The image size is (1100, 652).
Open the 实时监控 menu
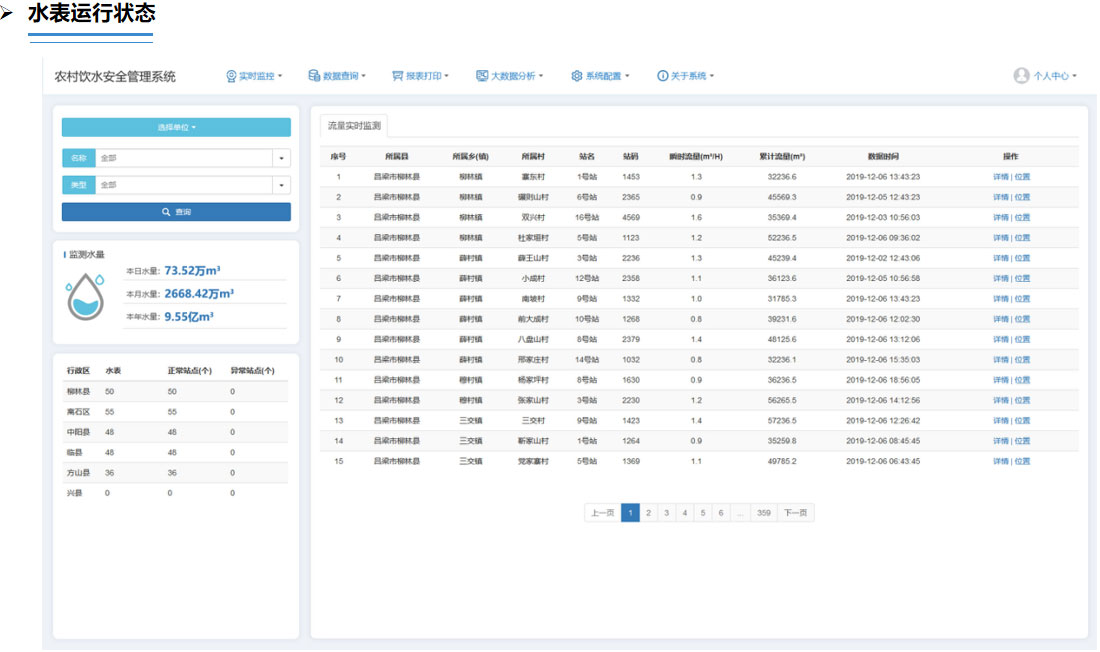254,76
